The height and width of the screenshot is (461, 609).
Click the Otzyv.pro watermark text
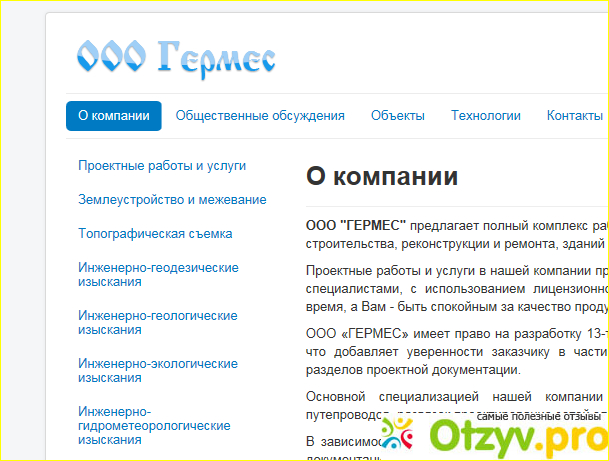[518, 437]
